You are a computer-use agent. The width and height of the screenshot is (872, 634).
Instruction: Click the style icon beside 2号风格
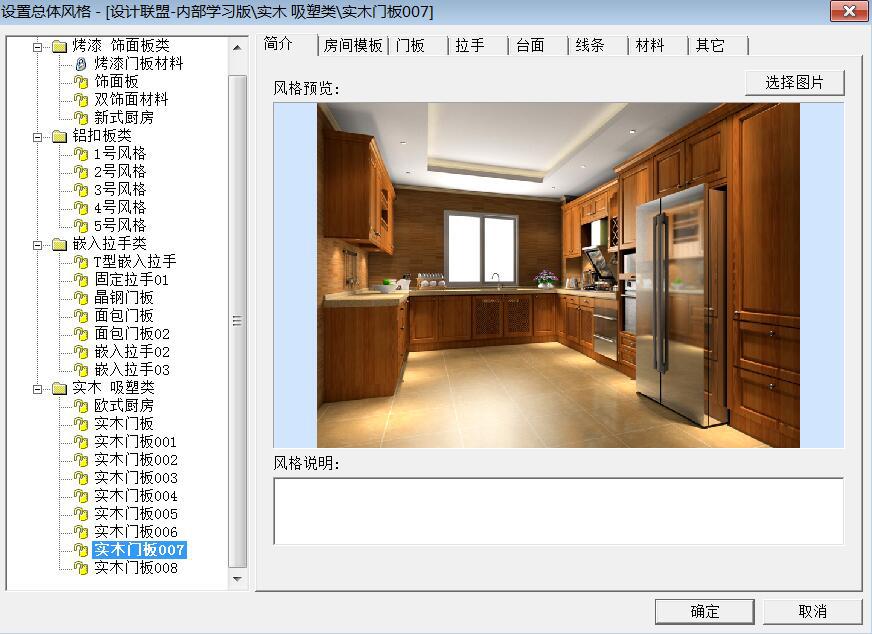tap(81, 172)
